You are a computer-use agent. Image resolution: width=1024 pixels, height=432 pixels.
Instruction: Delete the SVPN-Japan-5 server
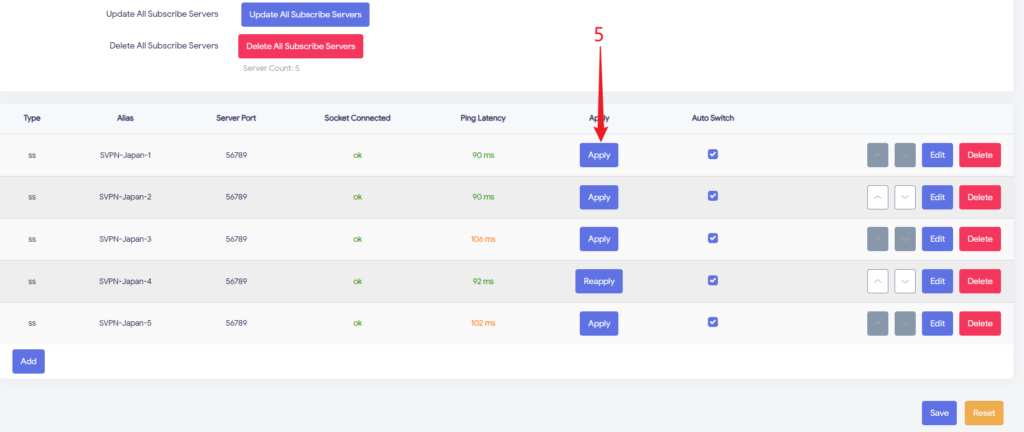click(x=980, y=323)
